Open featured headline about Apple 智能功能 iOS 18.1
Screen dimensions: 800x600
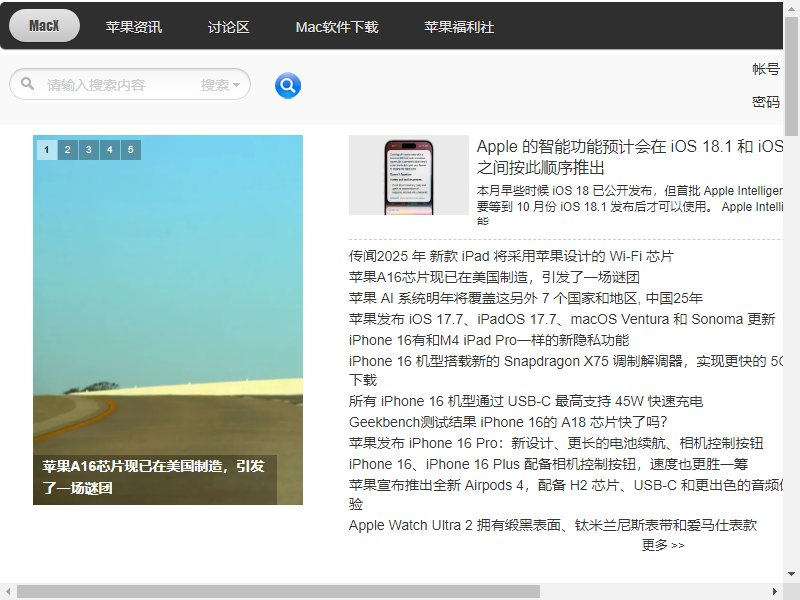coord(630,157)
